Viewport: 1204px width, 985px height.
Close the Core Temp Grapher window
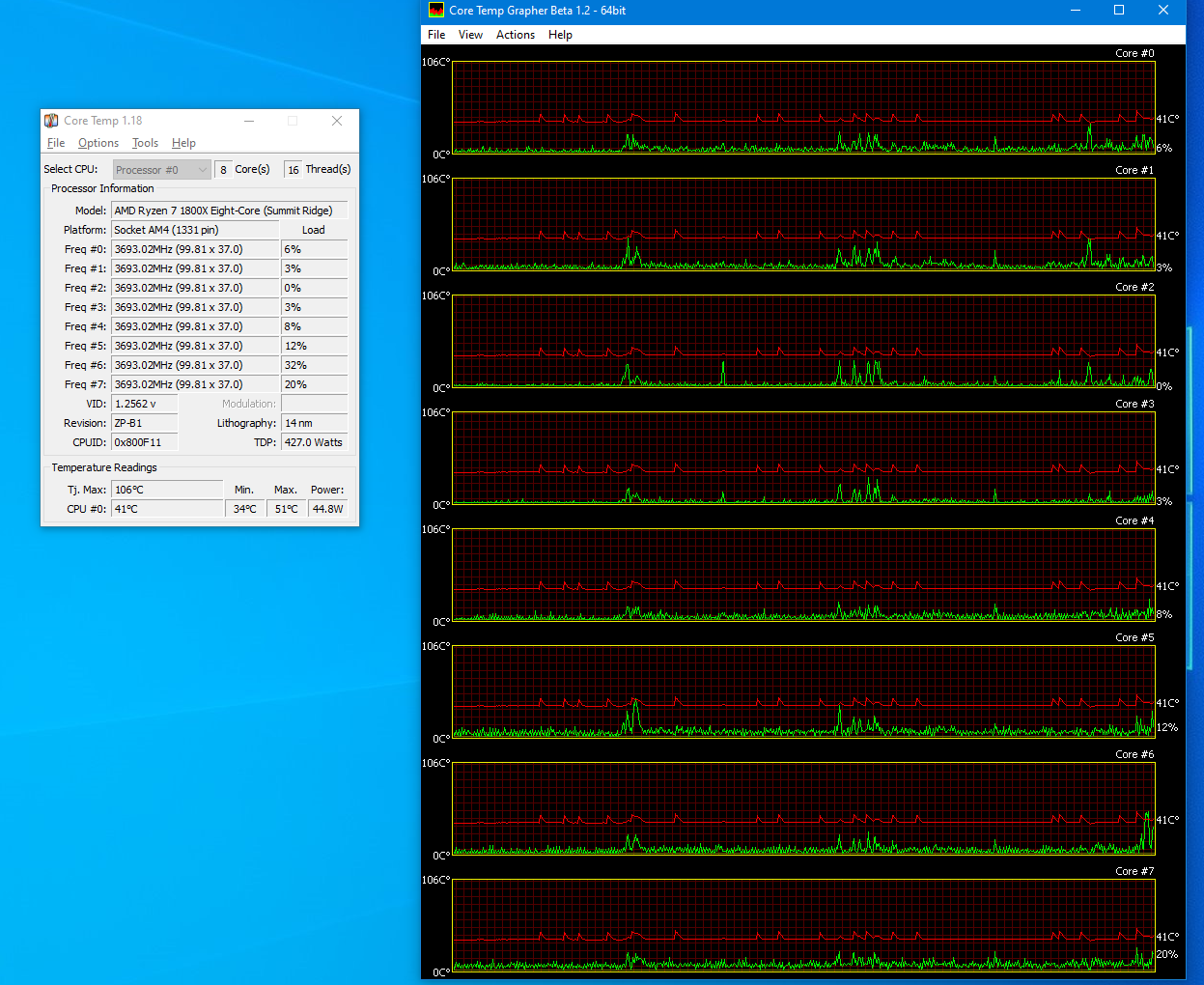(1163, 11)
